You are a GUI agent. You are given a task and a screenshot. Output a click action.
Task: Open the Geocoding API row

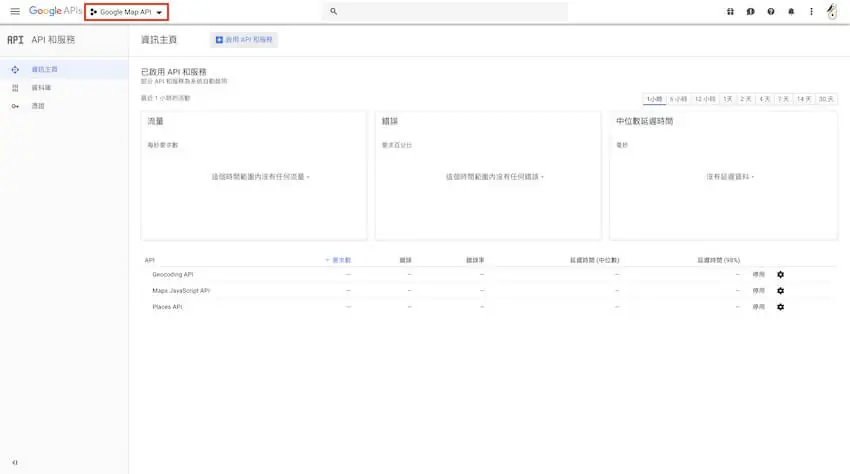tap(173, 274)
